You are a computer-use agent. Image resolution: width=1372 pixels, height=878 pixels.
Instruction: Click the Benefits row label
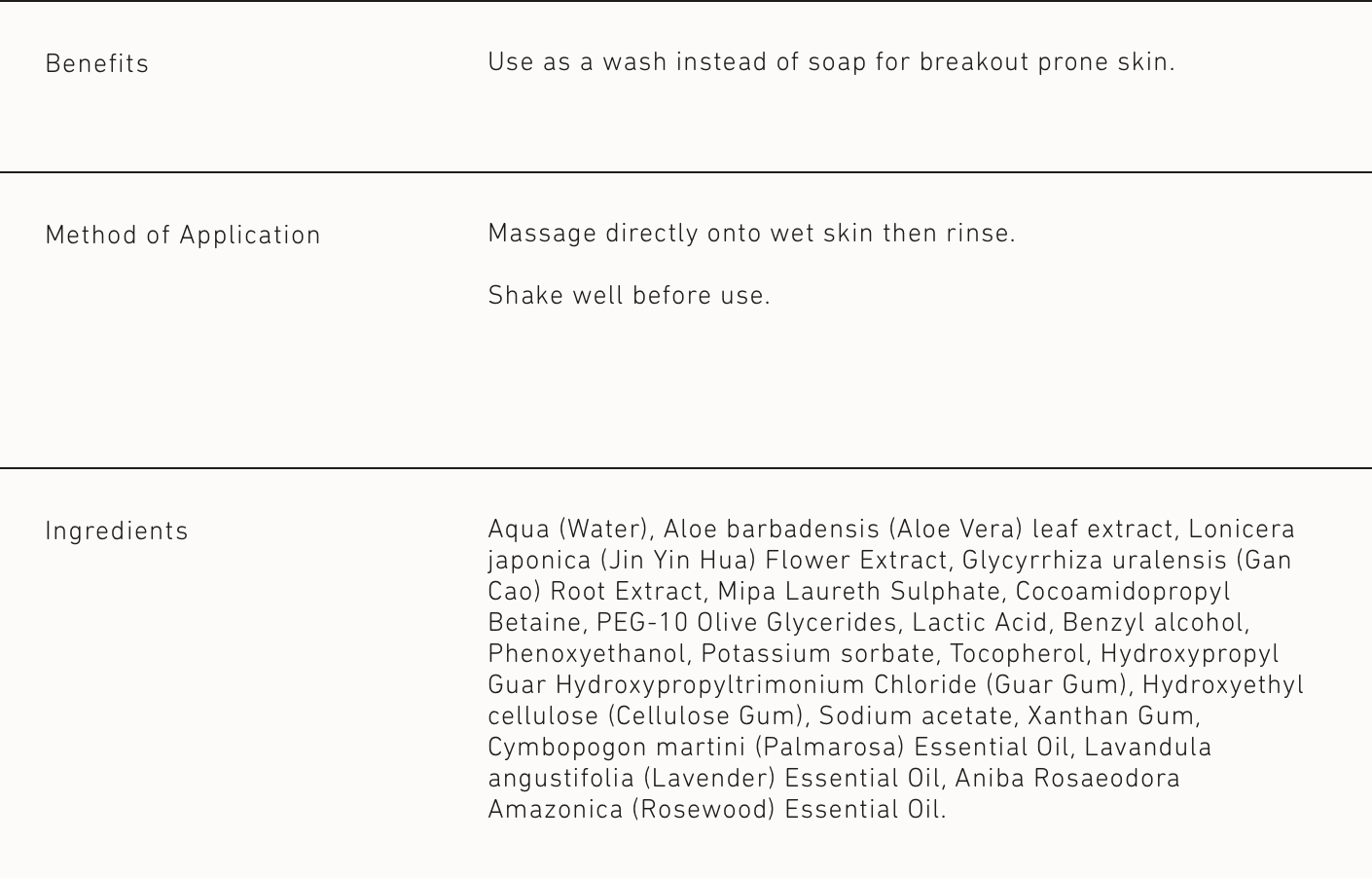(x=97, y=64)
